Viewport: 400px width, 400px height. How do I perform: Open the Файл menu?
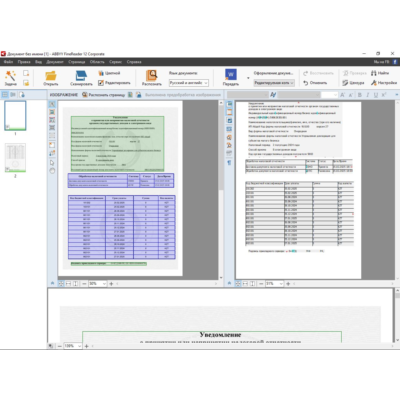[8, 62]
